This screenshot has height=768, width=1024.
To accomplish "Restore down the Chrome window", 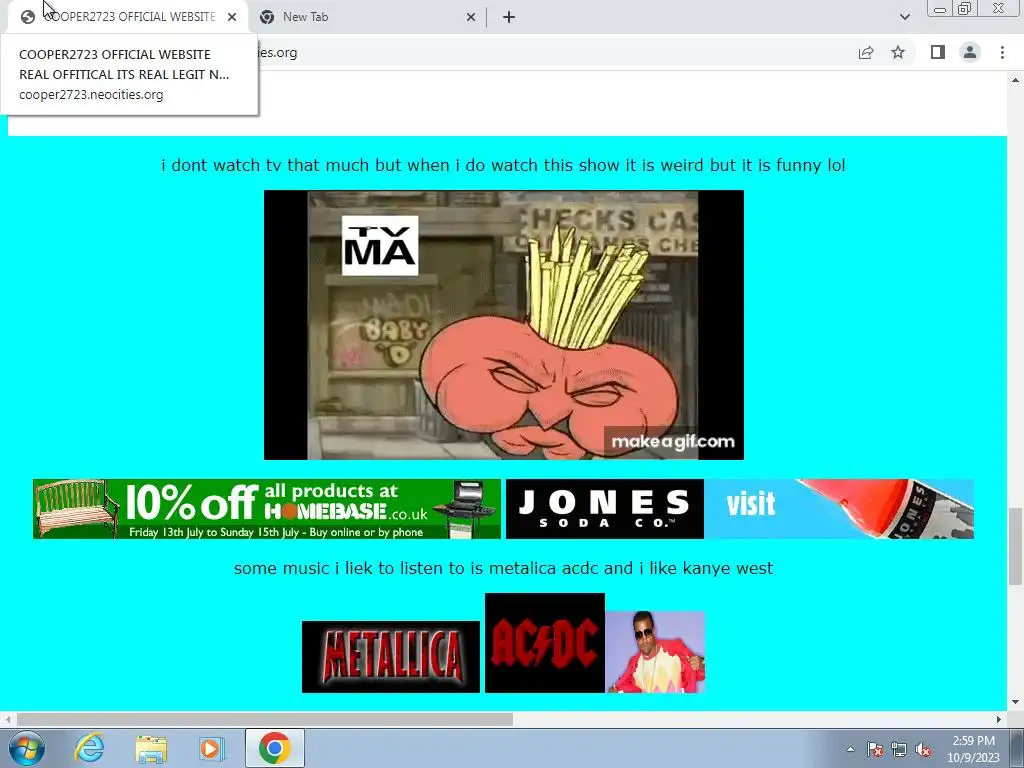I will click(965, 8).
